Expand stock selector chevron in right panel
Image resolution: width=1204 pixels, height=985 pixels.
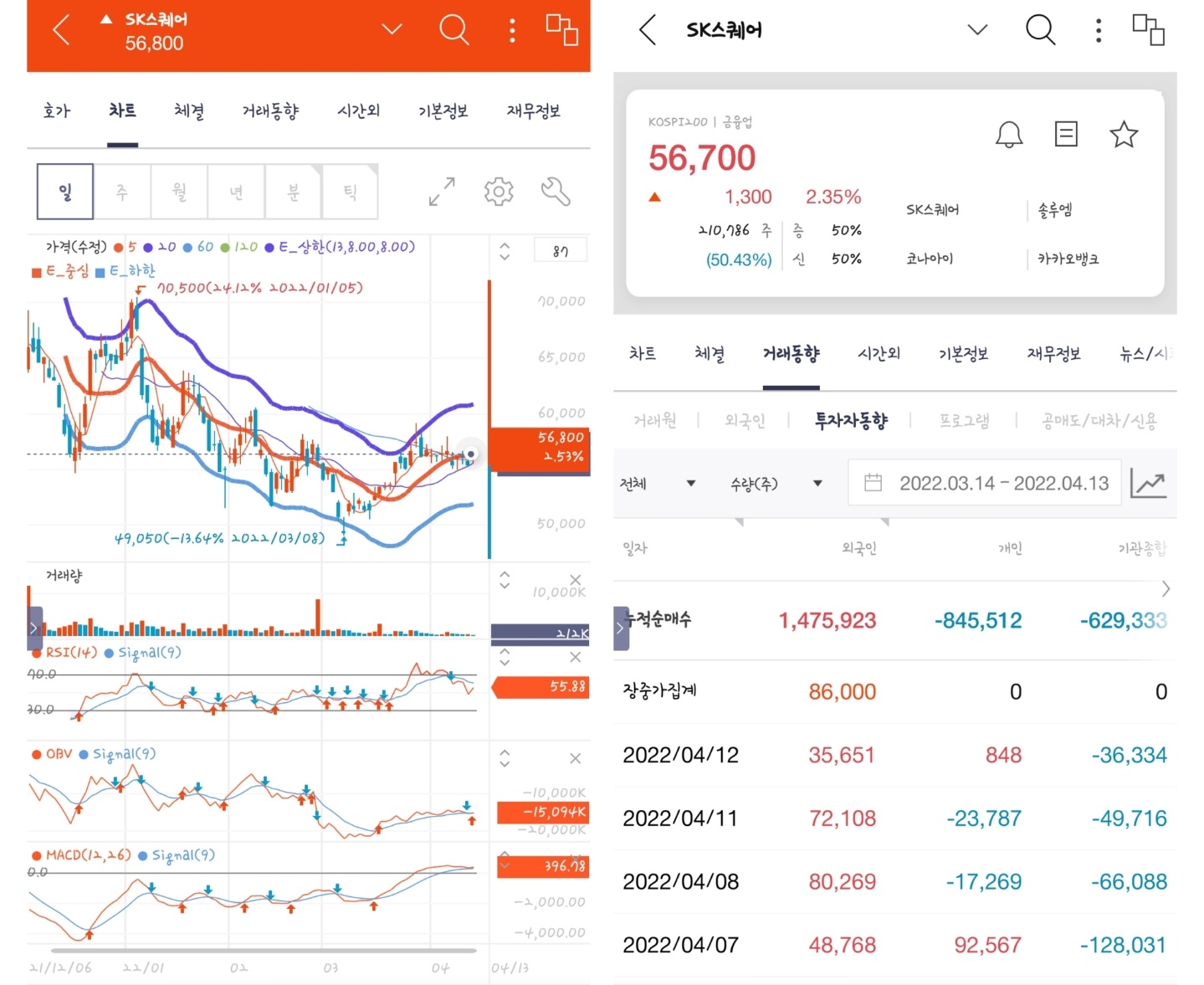click(977, 30)
